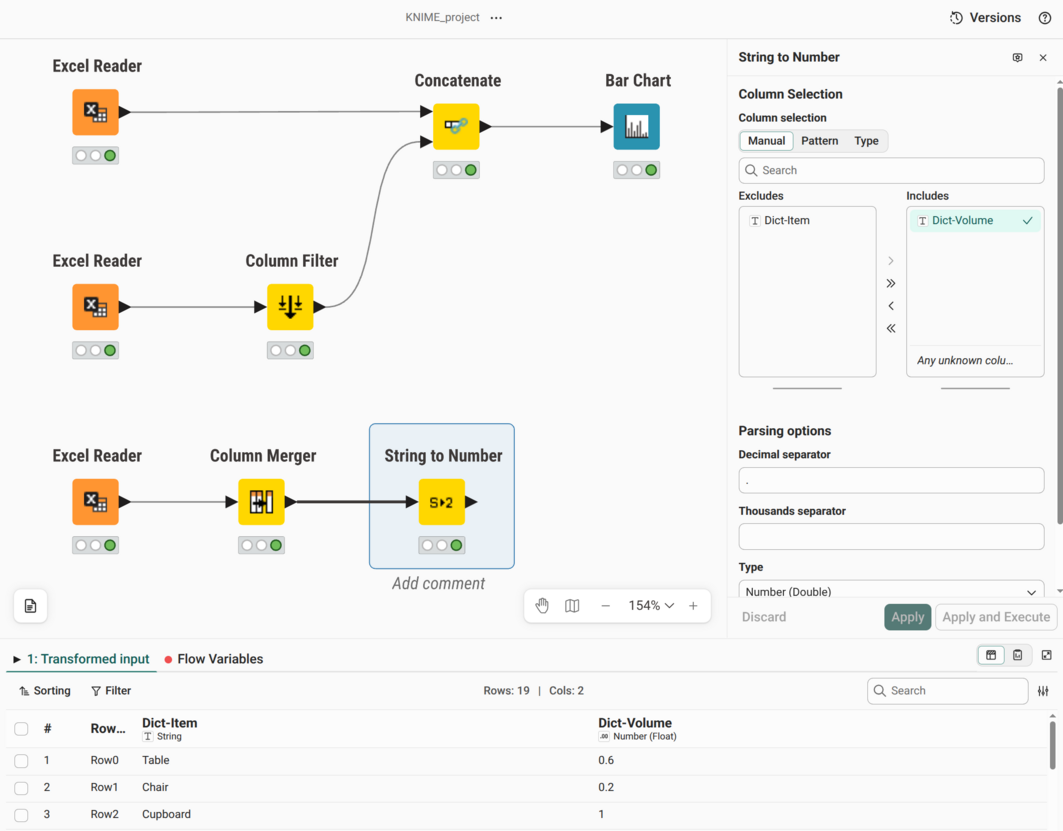1063x831 pixels.
Task: Click the Apply and Execute button
Action: point(996,617)
